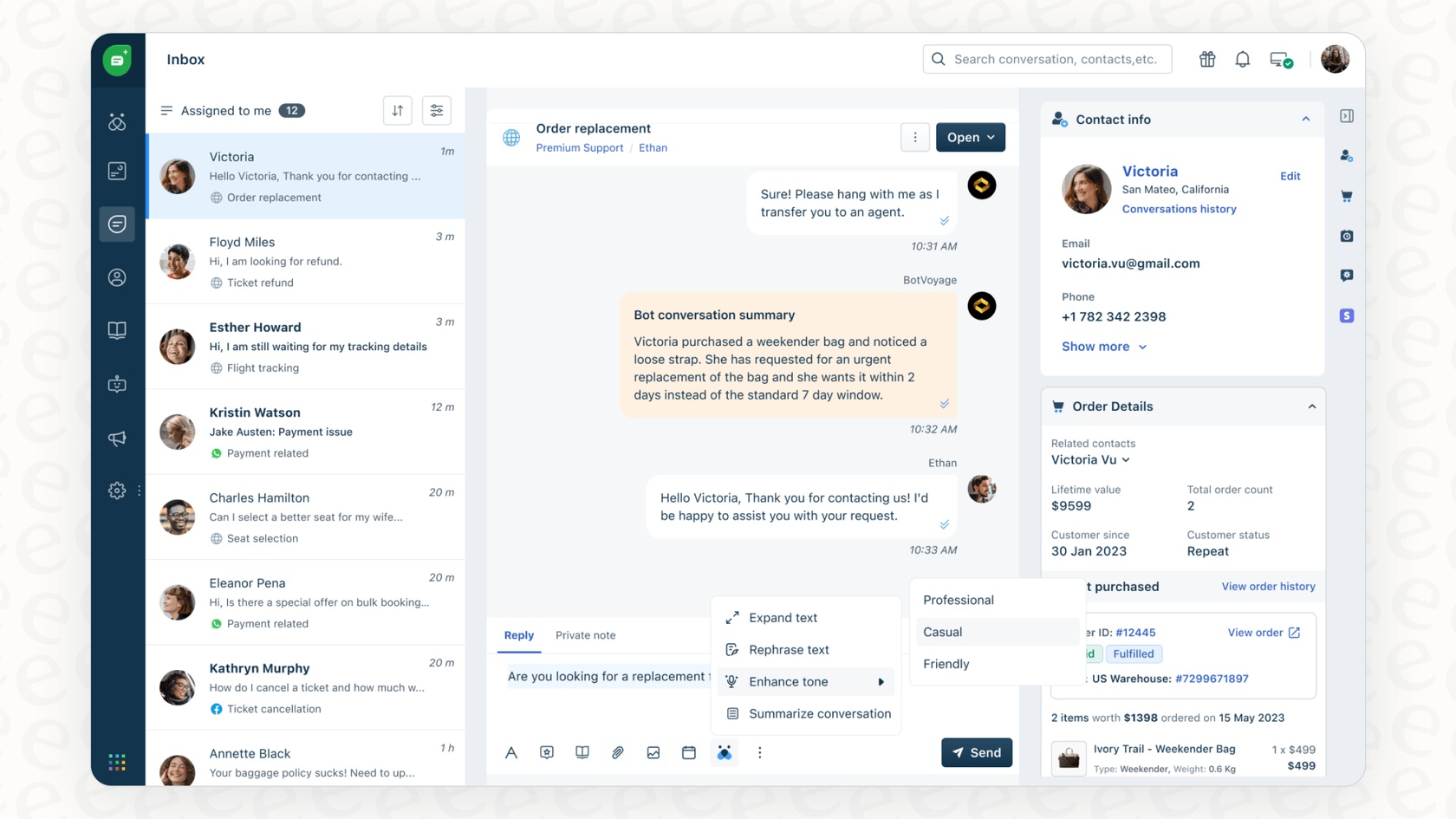Open the calendar scheduling icon in reply toolbar
Image resolution: width=1456 pixels, height=819 pixels.
(689, 752)
